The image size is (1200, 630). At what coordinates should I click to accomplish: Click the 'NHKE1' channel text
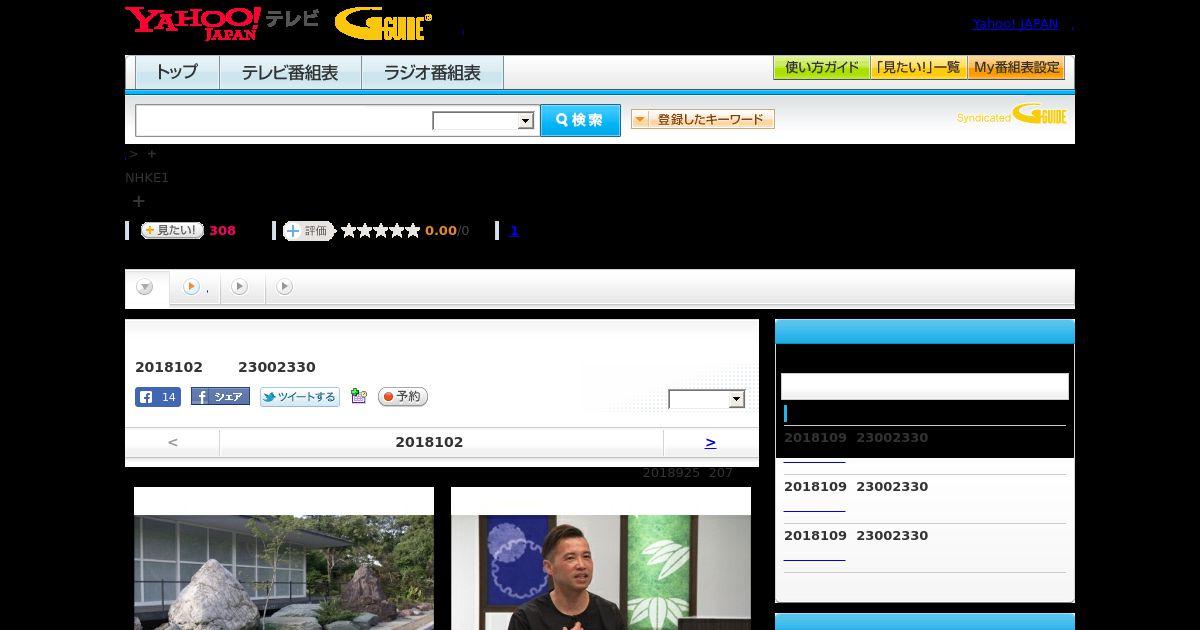pos(147,178)
